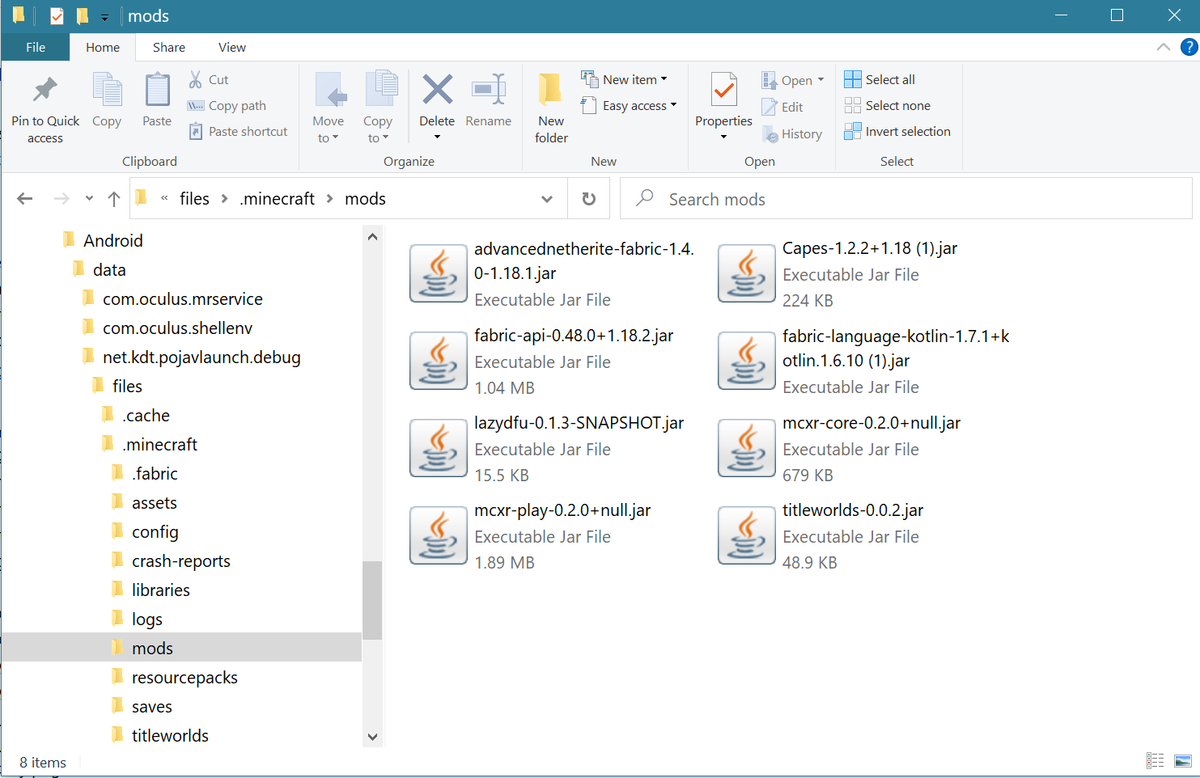This screenshot has height=778, width=1200.
Task: Switch to details view in status bar
Action: click(x=1155, y=762)
